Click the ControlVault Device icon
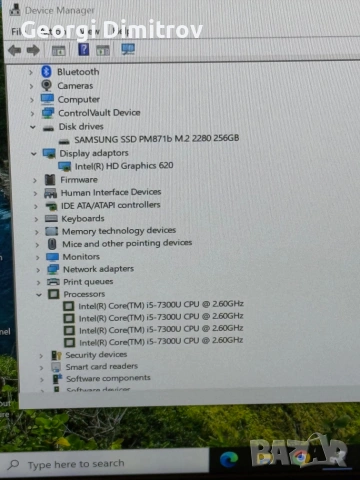 point(48,113)
